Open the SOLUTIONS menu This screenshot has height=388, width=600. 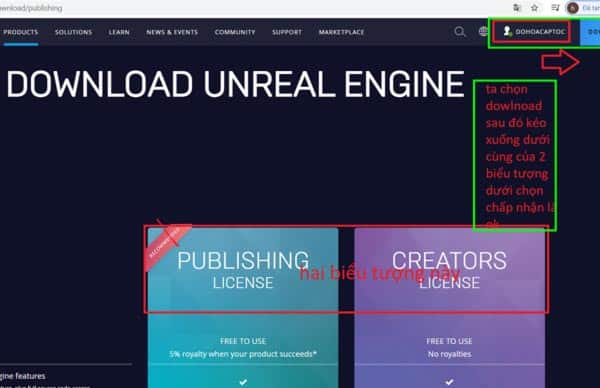click(x=73, y=32)
